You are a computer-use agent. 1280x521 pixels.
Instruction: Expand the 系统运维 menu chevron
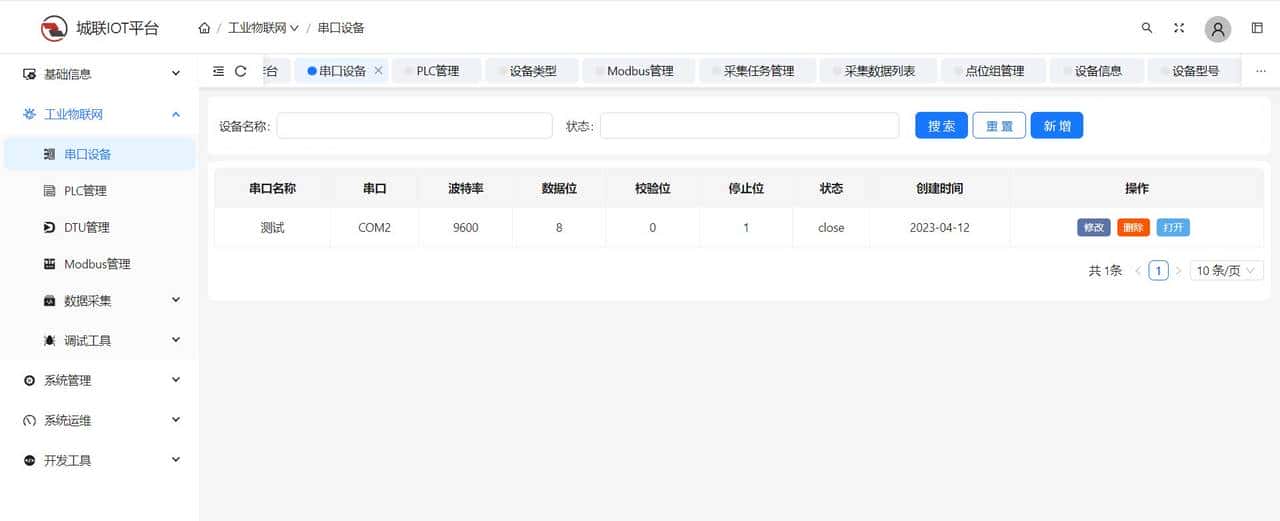[176, 420]
